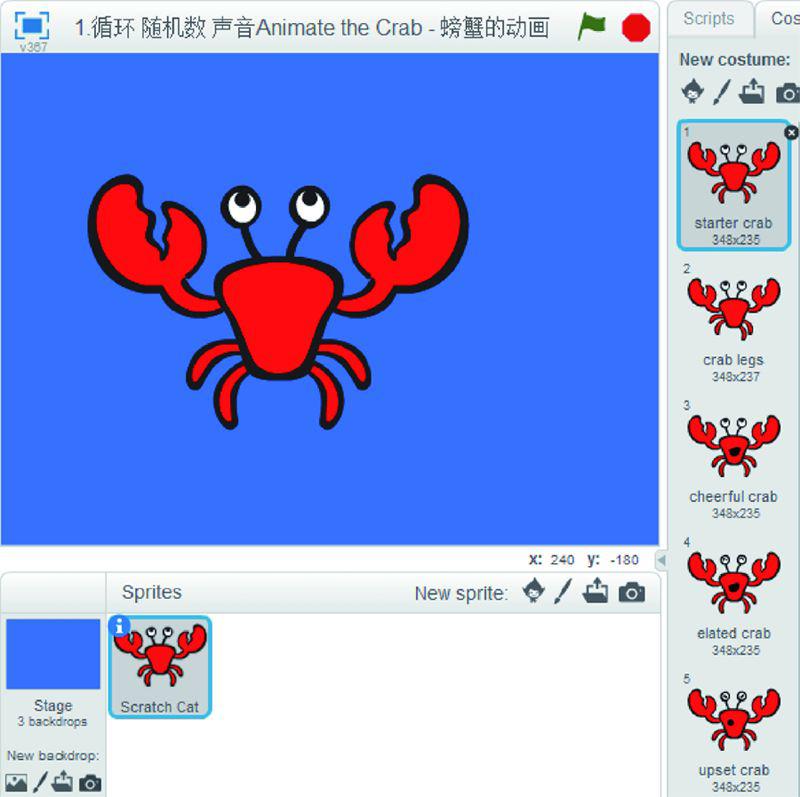This screenshot has height=797, width=800.
Task: Select the upset crab costume
Action: tap(734, 732)
